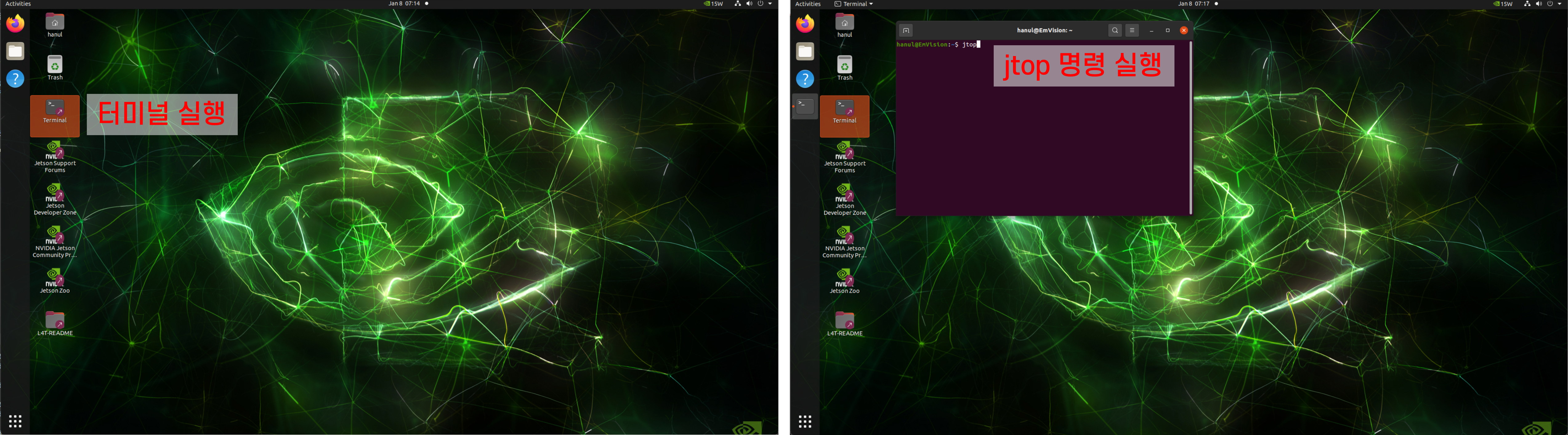The image size is (1568, 435).
Task: Select NVIDIA Jetson Community shortcut on the 07:14 desktop
Action: [x=55, y=242]
